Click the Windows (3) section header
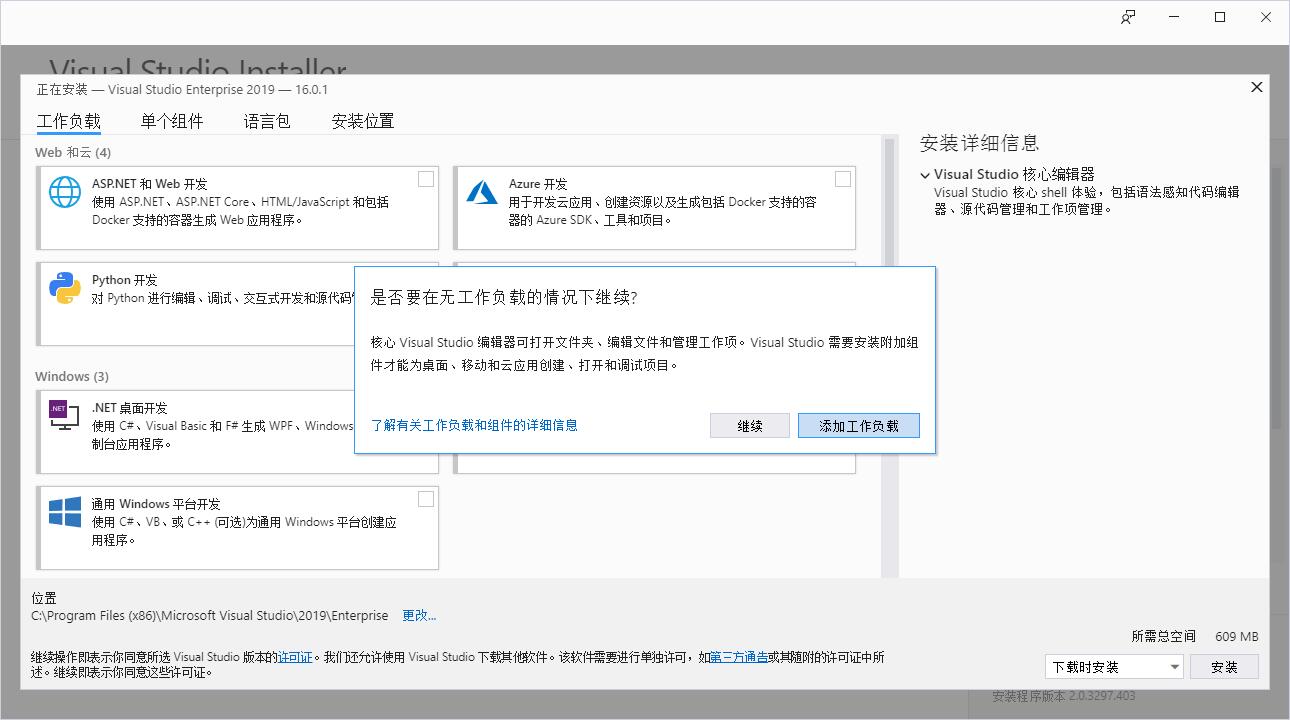Image resolution: width=1290 pixels, height=720 pixels. [x=72, y=376]
